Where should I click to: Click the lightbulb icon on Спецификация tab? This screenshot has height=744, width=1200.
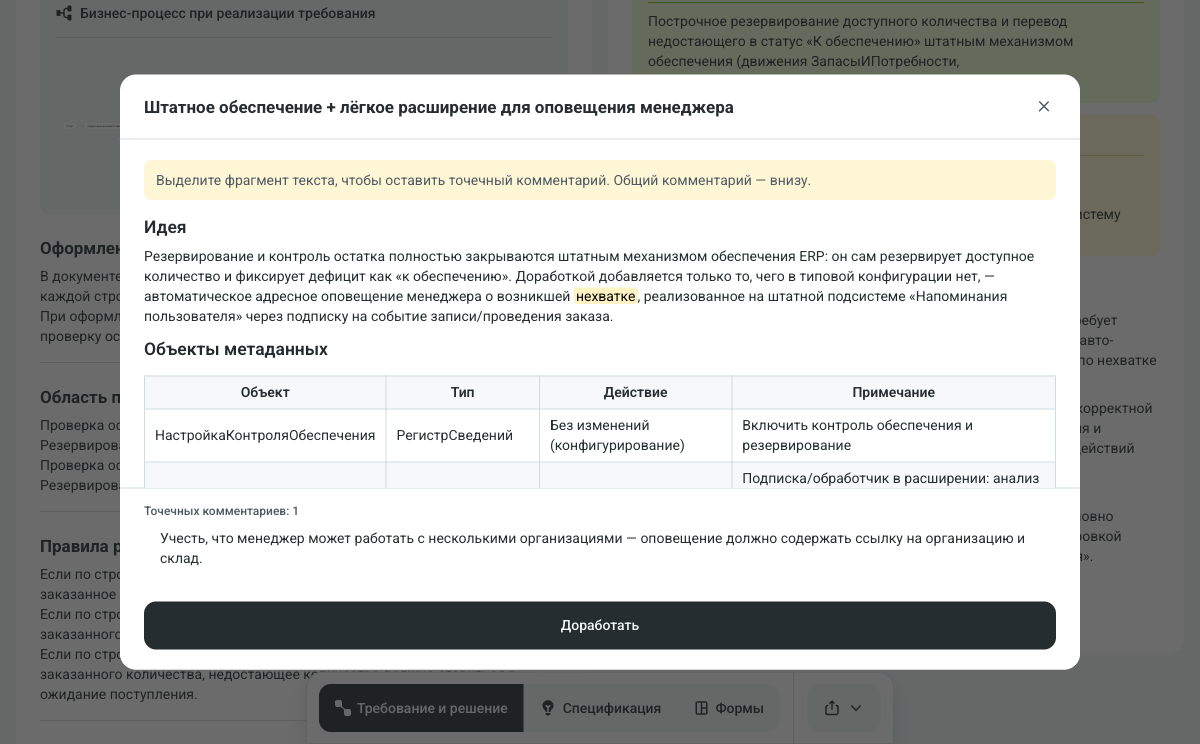click(548, 708)
